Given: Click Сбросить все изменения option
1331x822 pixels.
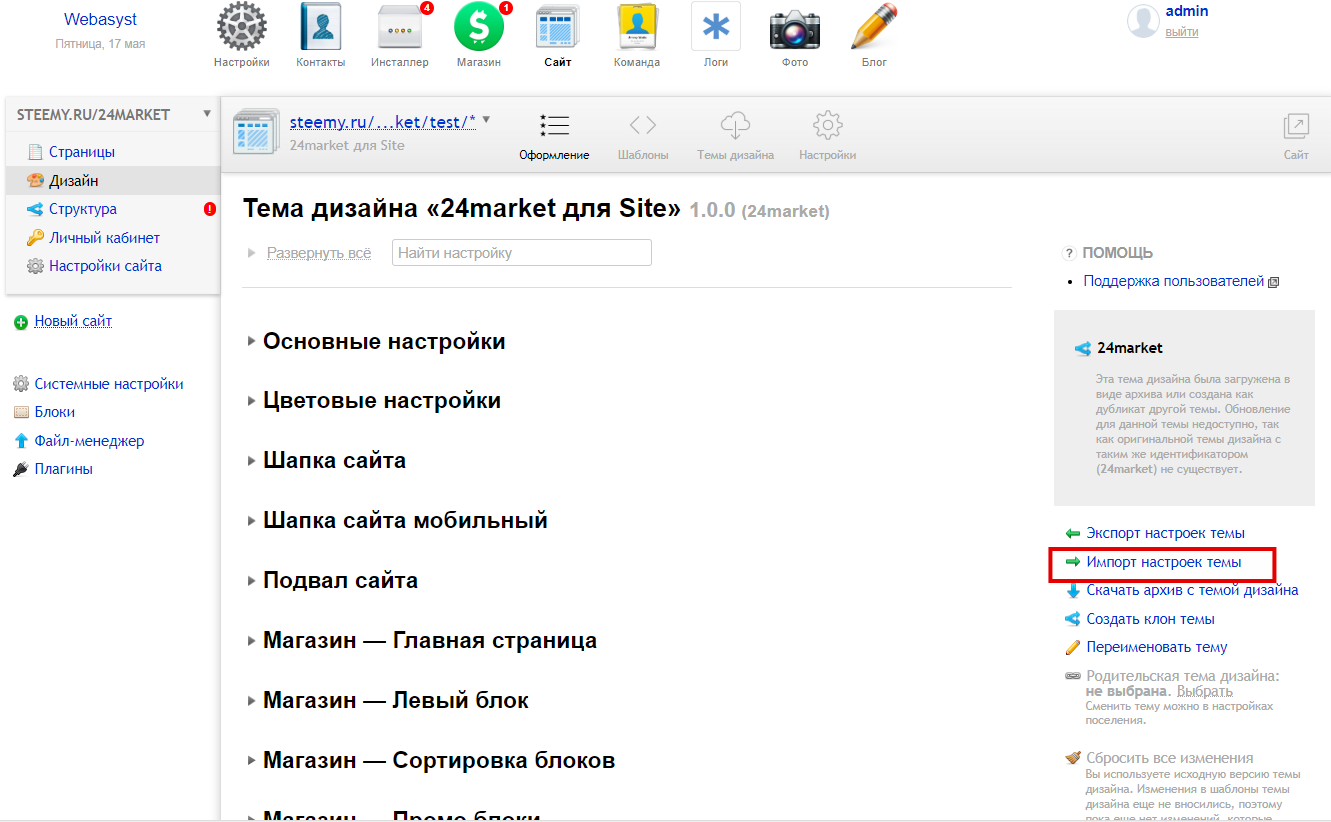Looking at the screenshot, I should pyautogui.click(x=1169, y=758).
